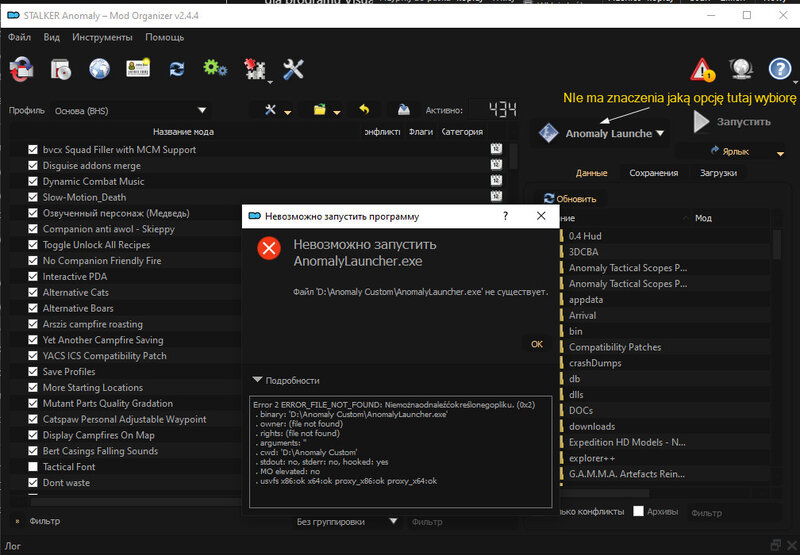800x555 pixels.
Task: Enable the Tactical Font mod checkbox
Action: [x=33, y=467]
